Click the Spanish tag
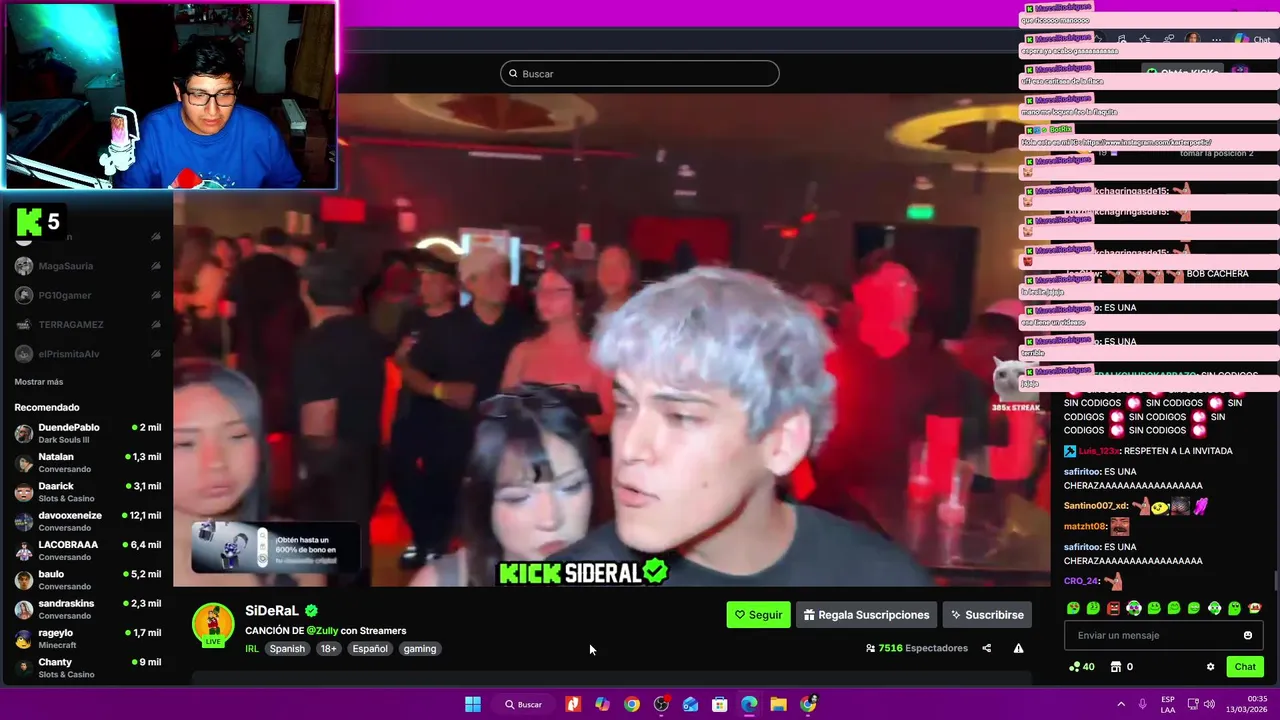Viewport: 1280px width, 720px height. point(287,649)
